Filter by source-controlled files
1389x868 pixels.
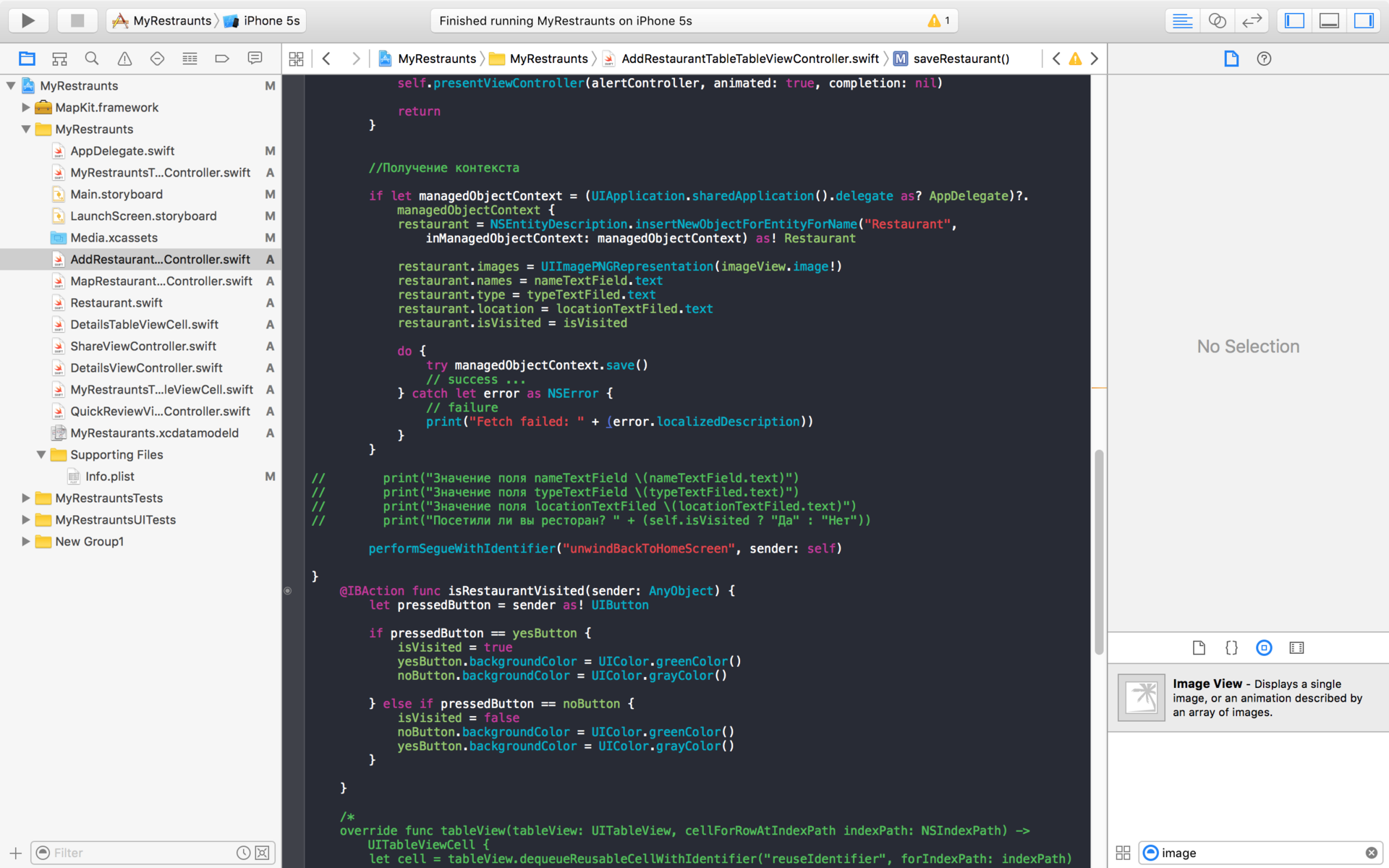[263, 853]
